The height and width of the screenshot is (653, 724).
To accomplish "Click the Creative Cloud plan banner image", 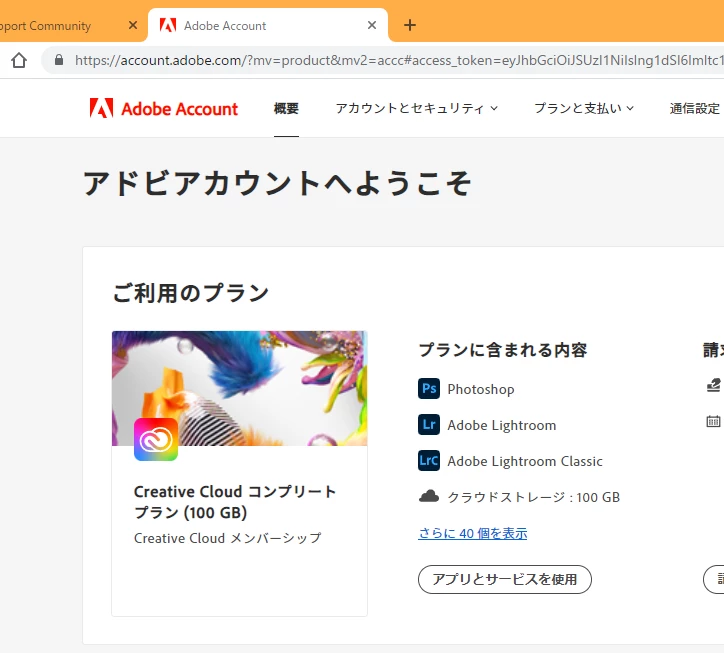I will click(240, 388).
